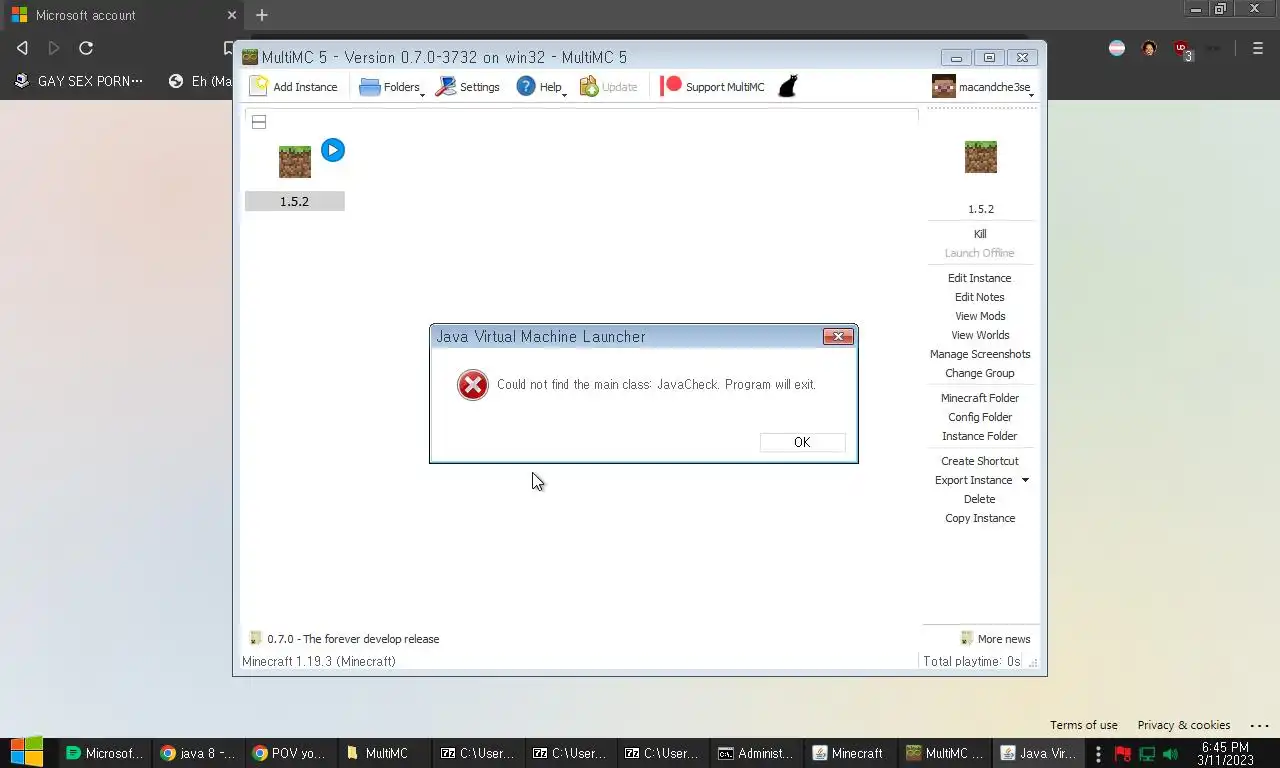Click the browser profile avatar icon

pyautogui.click(x=1149, y=48)
